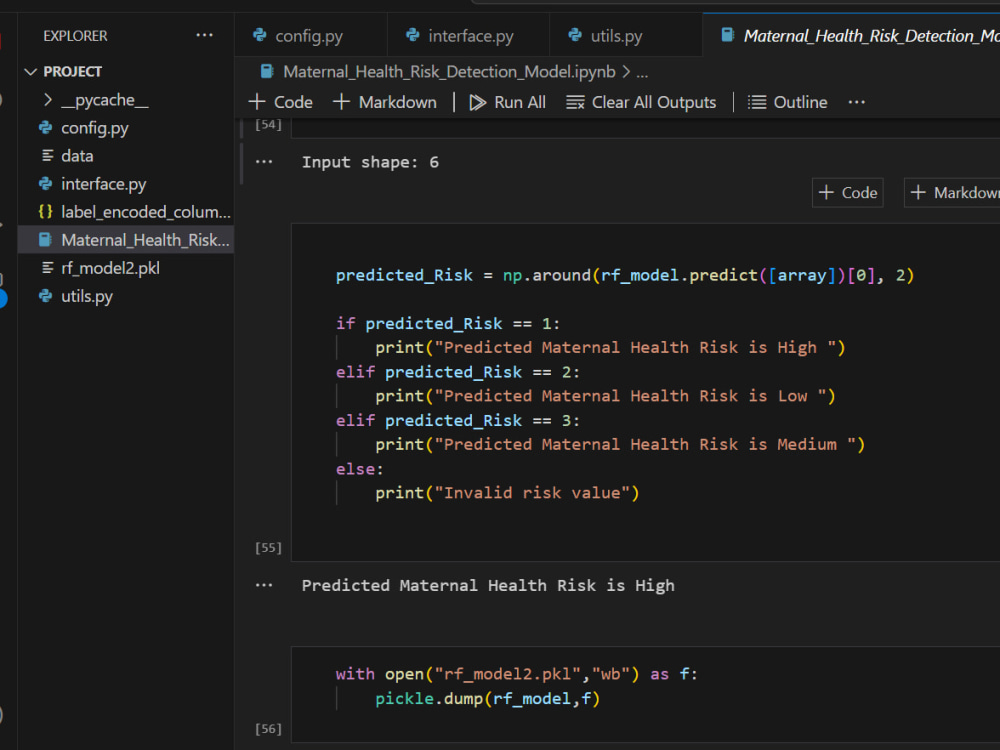Open output options for Predicted Risk output
The width and height of the screenshot is (1000, 750).
pos(263,585)
